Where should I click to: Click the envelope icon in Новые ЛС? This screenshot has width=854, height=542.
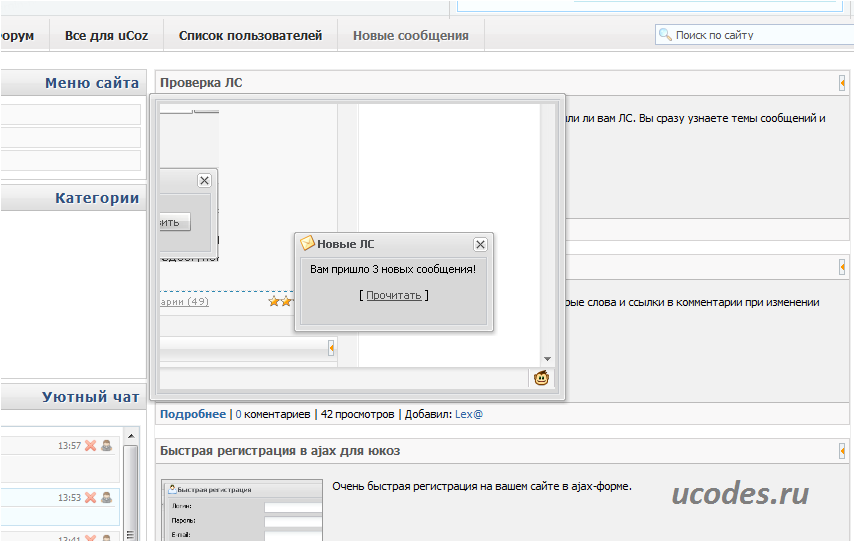pos(307,243)
